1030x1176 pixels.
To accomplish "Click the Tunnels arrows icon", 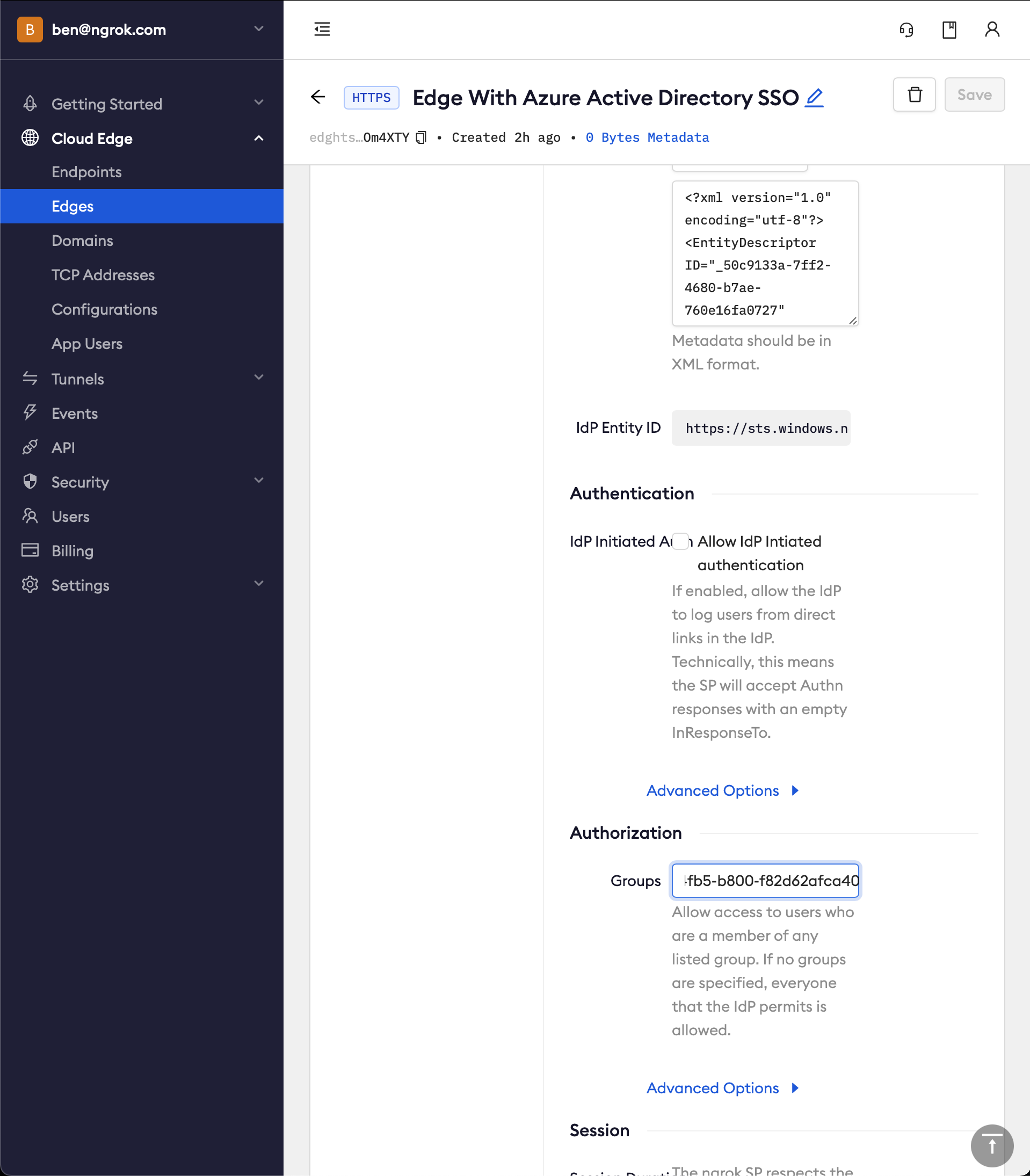I will (30, 378).
